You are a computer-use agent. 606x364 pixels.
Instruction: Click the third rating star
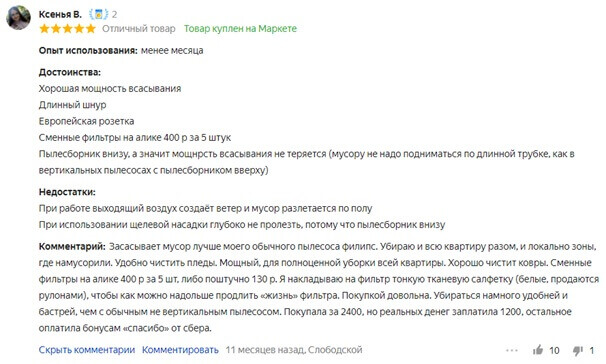68,29
